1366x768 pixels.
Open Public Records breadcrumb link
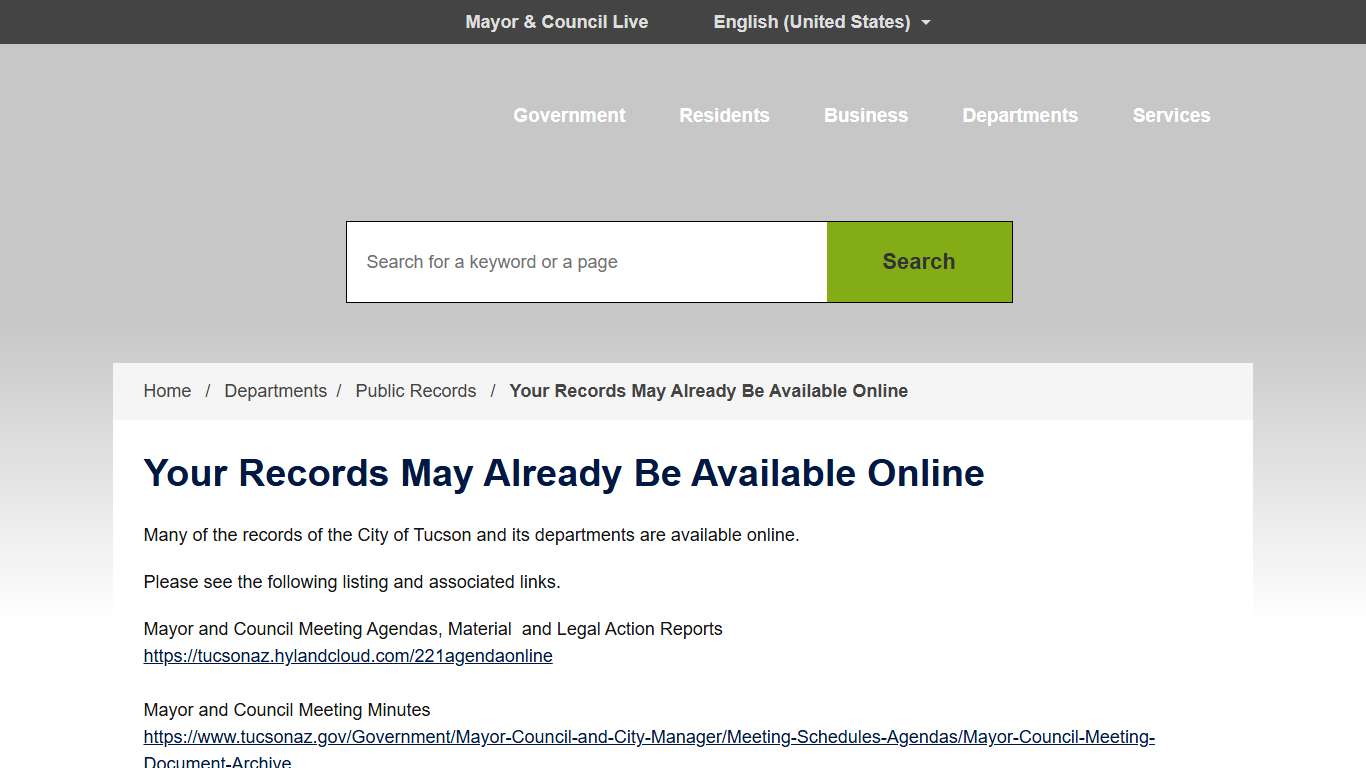(416, 390)
